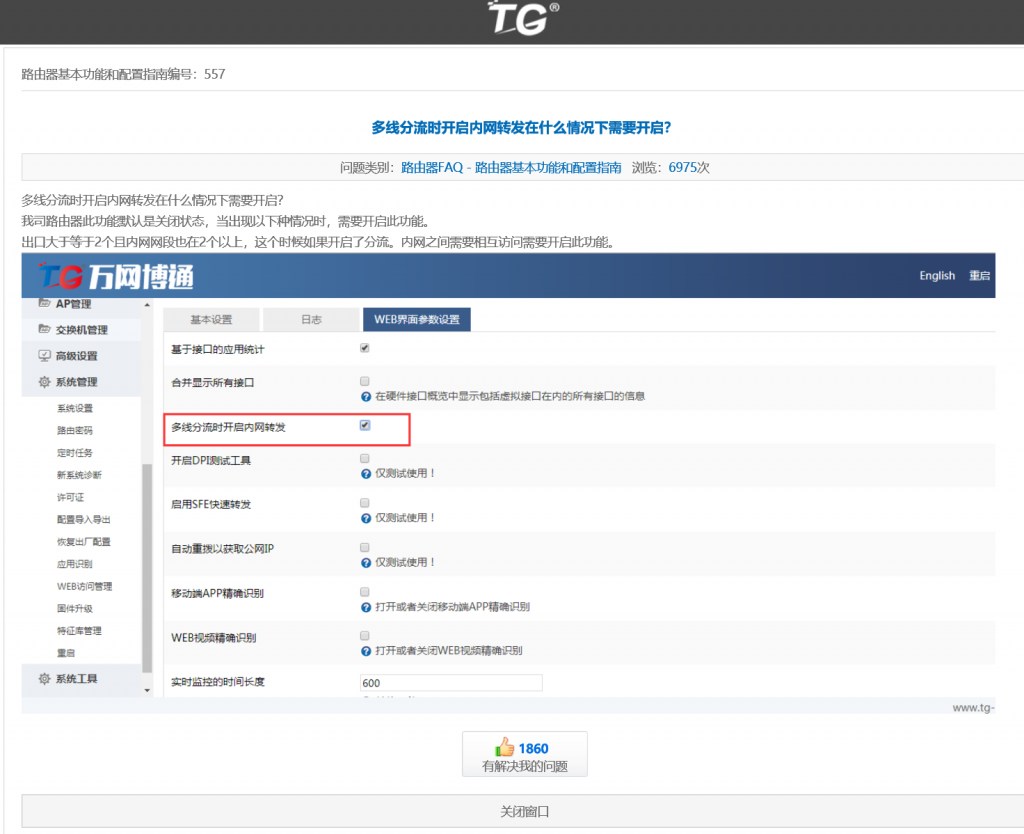Click the 系统管理 gear icon
This screenshot has width=1024, height=834.
coord(44,382)
